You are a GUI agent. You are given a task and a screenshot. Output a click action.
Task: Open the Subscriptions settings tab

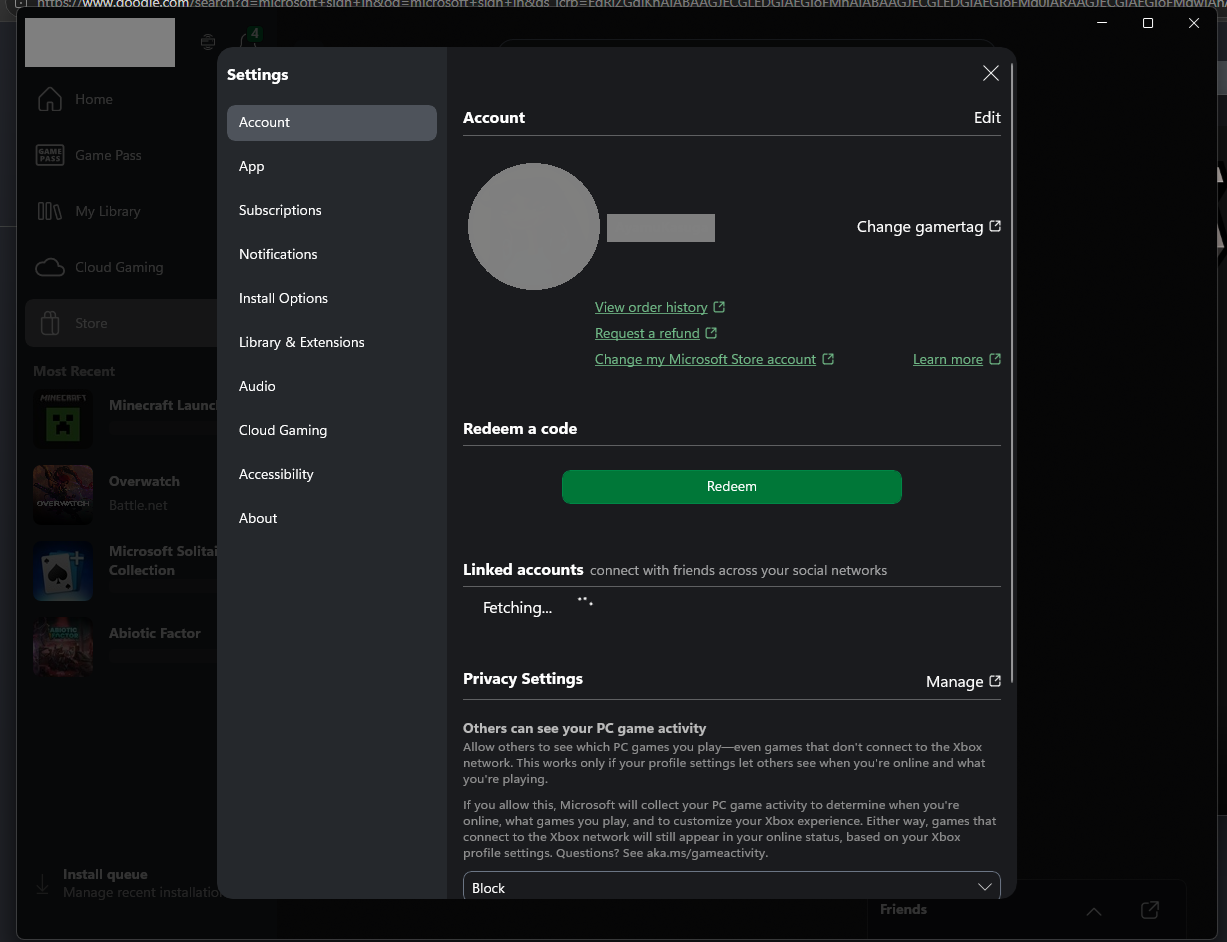point(332,210)
